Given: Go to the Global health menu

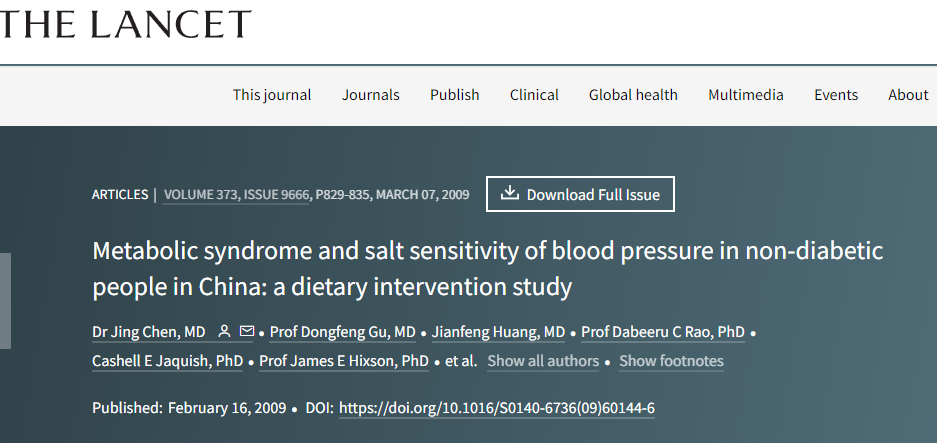Looking at the screenshot, I should pyautogui.click(x=633, y=95).
